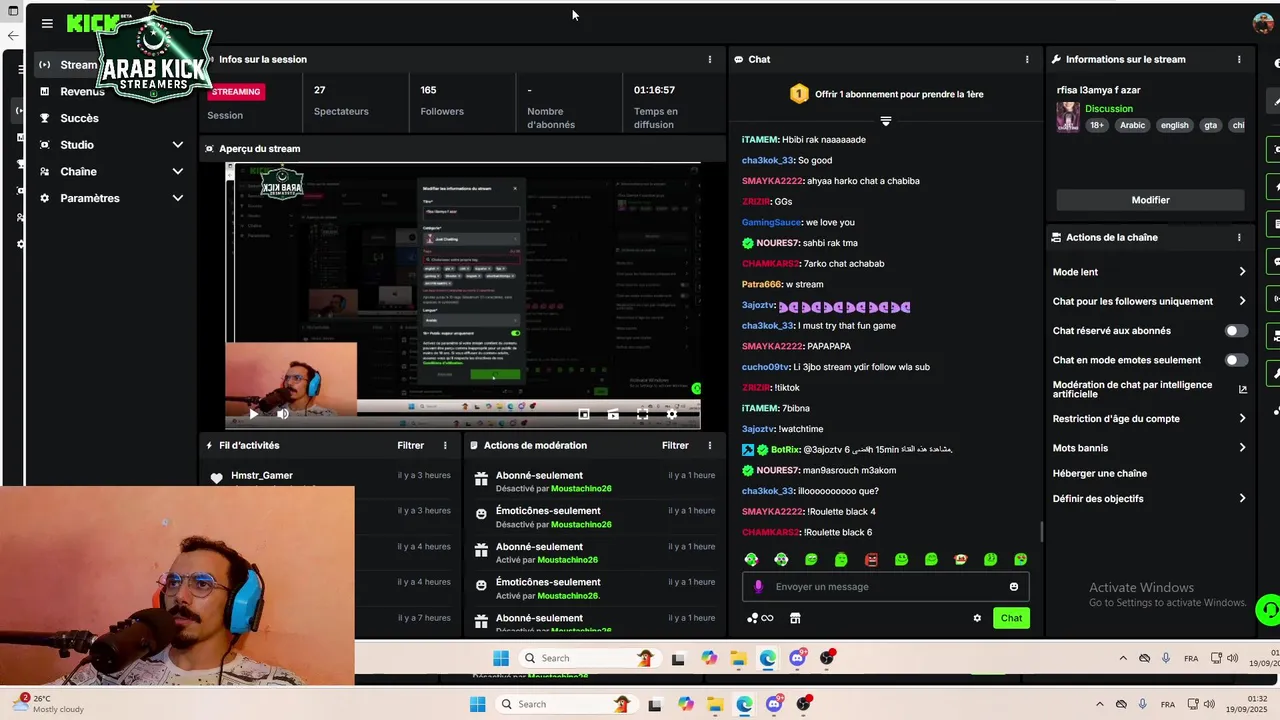Screen dimensions: 1280x720
Task: Click username cucho09tv in chat
Action: pos(765,367)
